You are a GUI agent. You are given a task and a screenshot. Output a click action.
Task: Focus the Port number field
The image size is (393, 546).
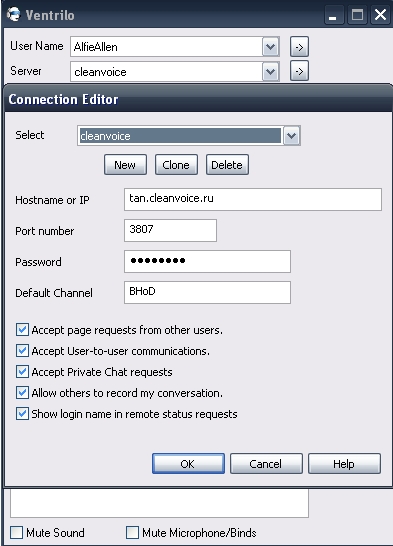coord(170,230)
